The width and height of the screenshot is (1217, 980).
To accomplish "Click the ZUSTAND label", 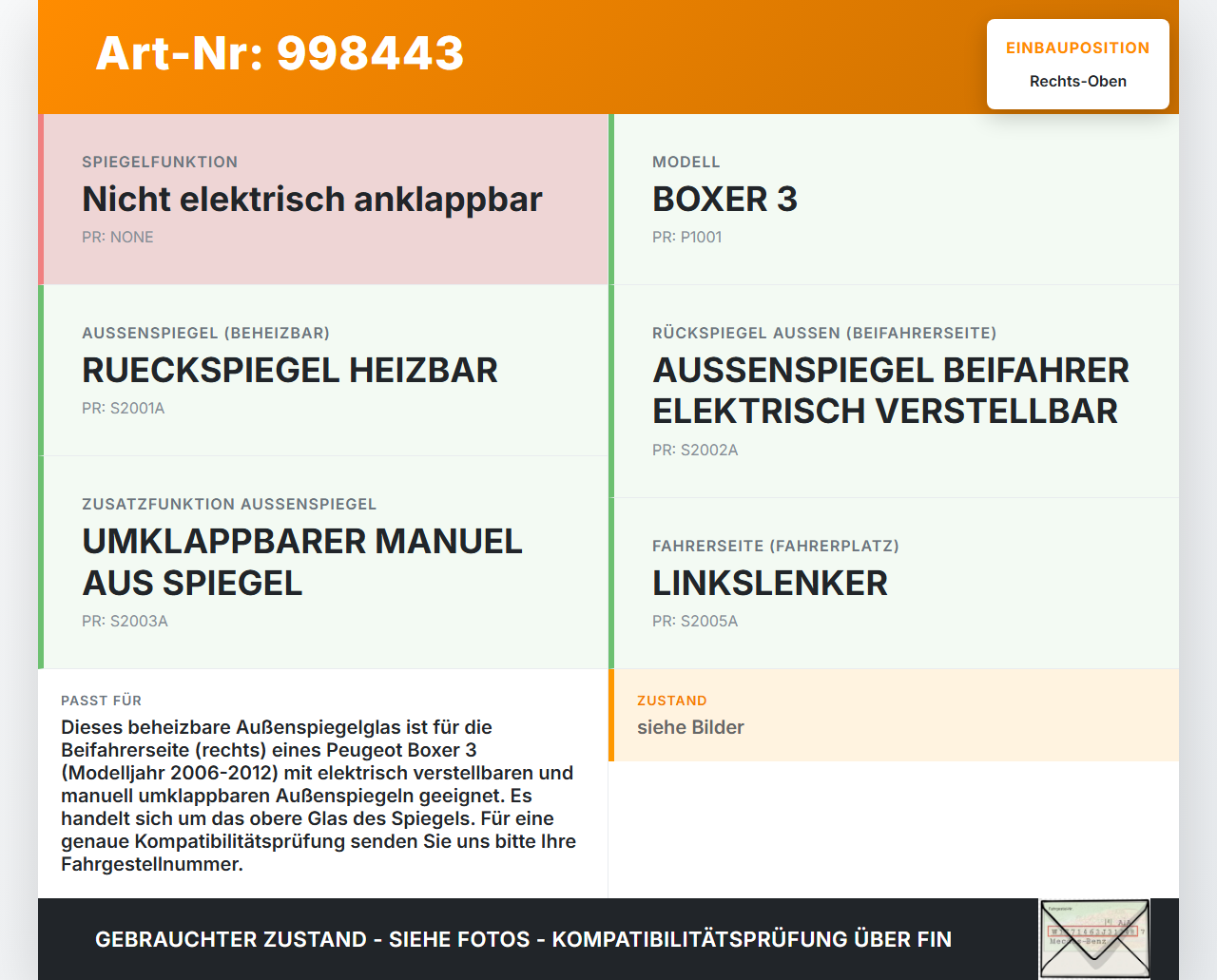I will point(672,701).
